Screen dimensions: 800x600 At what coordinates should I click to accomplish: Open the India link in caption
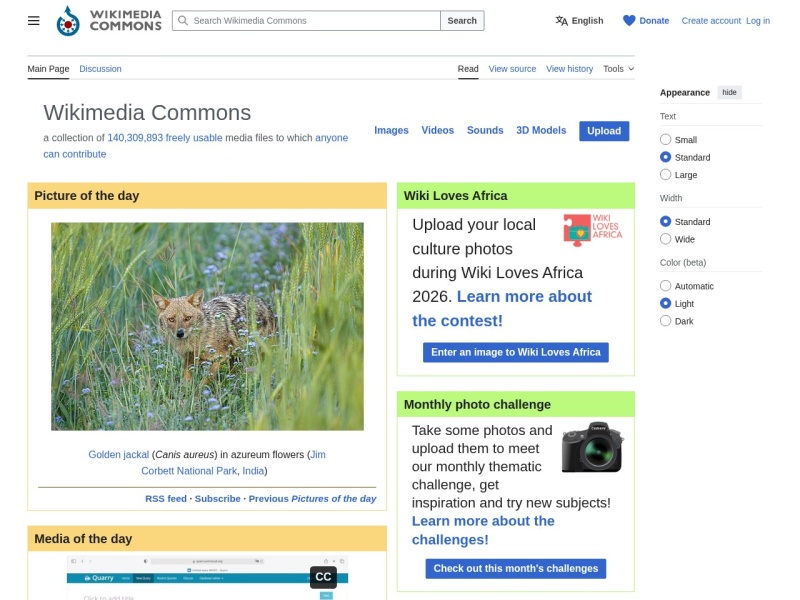pos(253,471)
